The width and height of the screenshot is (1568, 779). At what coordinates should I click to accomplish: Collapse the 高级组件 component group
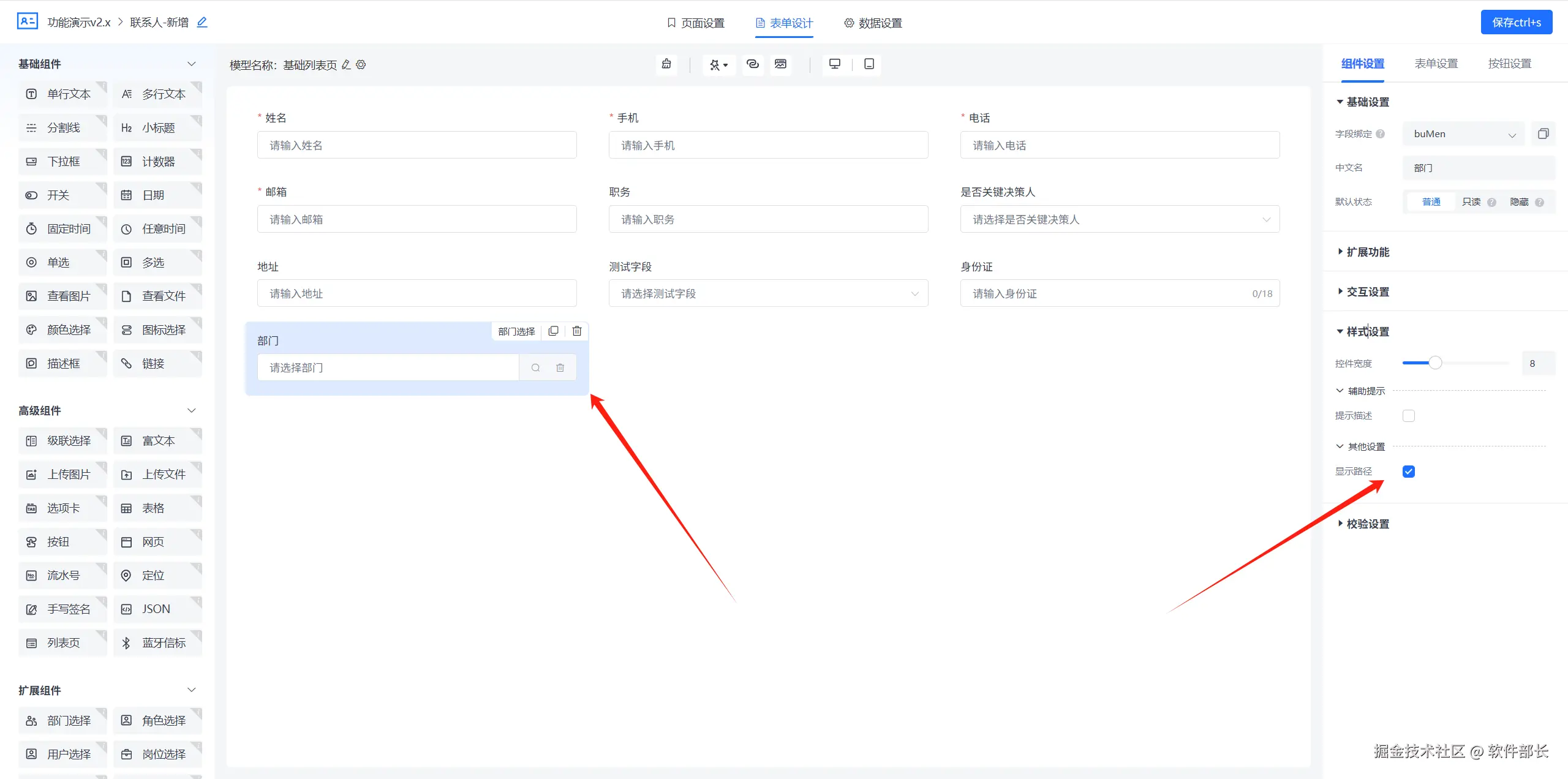[191, 410]
